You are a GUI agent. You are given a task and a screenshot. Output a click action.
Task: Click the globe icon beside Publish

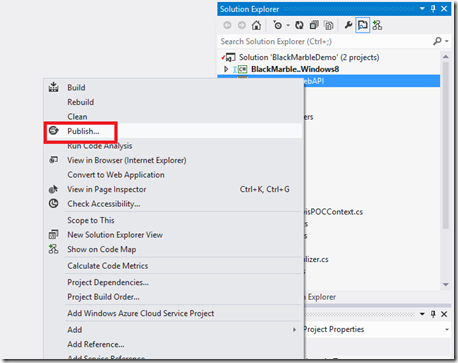point(53,131)
